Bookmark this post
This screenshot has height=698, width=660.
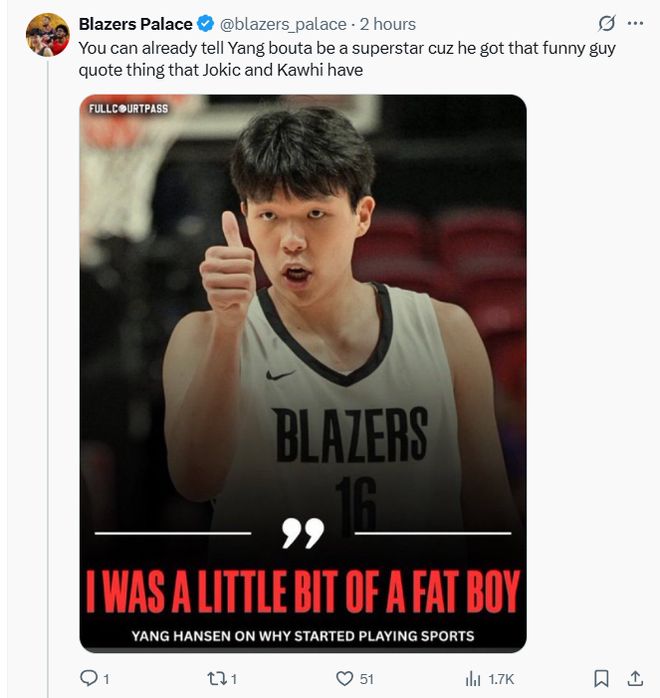[601, 678]
